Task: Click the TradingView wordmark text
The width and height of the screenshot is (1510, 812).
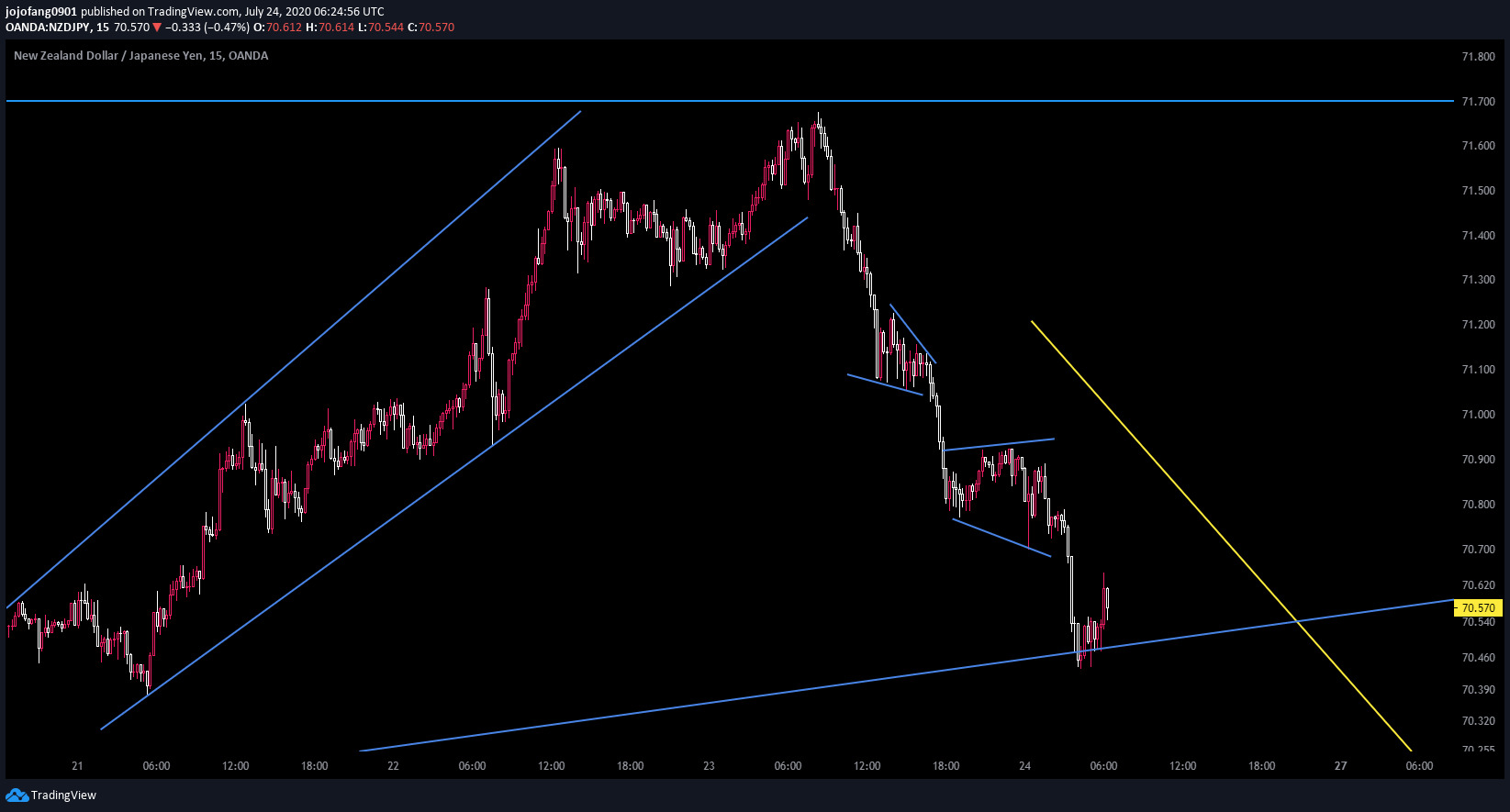Action: coord(63,795)
